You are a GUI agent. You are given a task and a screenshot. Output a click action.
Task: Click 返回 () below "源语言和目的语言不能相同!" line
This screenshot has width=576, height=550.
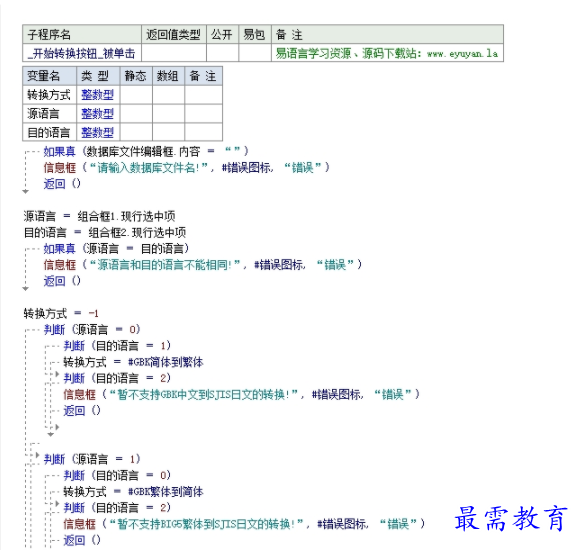click(x=62, y=281)
